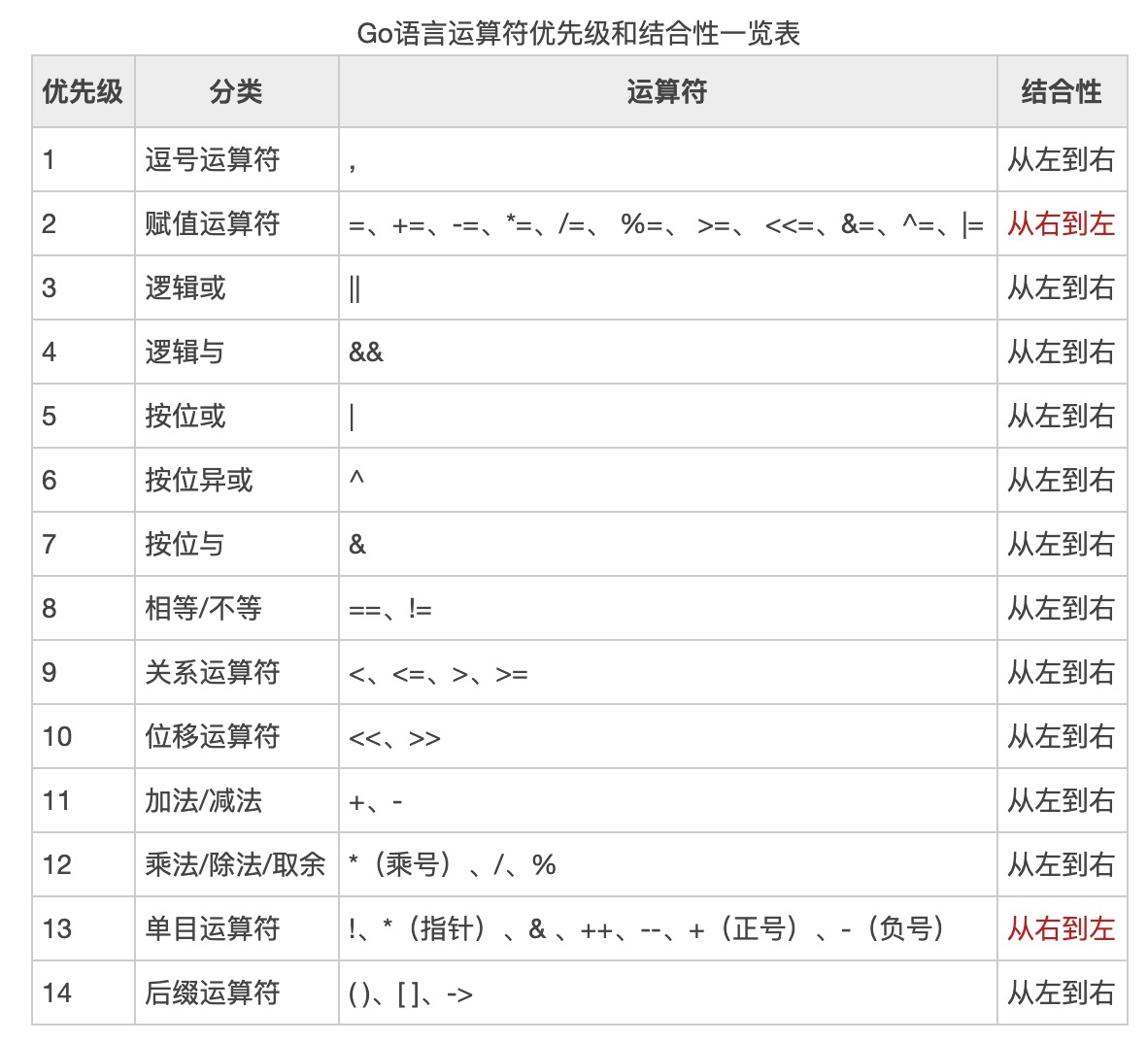Click '从左到右' in the 按位与 row

[1062, 544]
